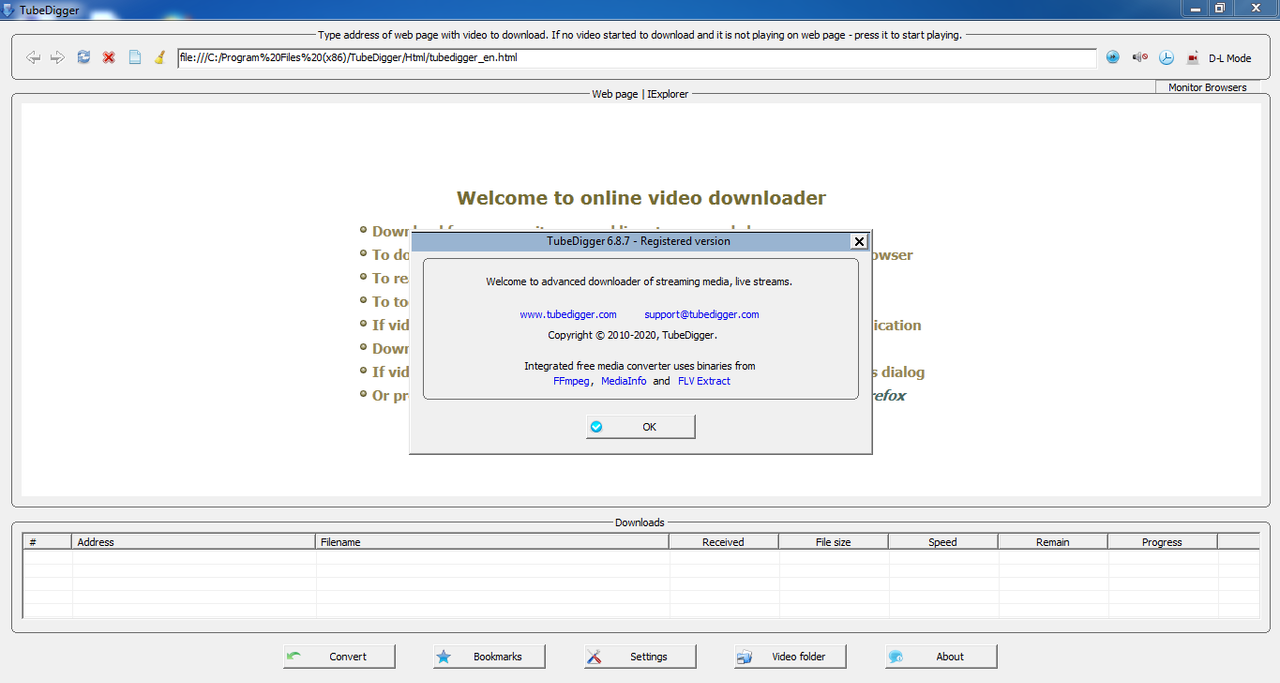Viewport: 1280px width, 683px height.
Task: Open the FFmpeg link
Action: [573, 381]
